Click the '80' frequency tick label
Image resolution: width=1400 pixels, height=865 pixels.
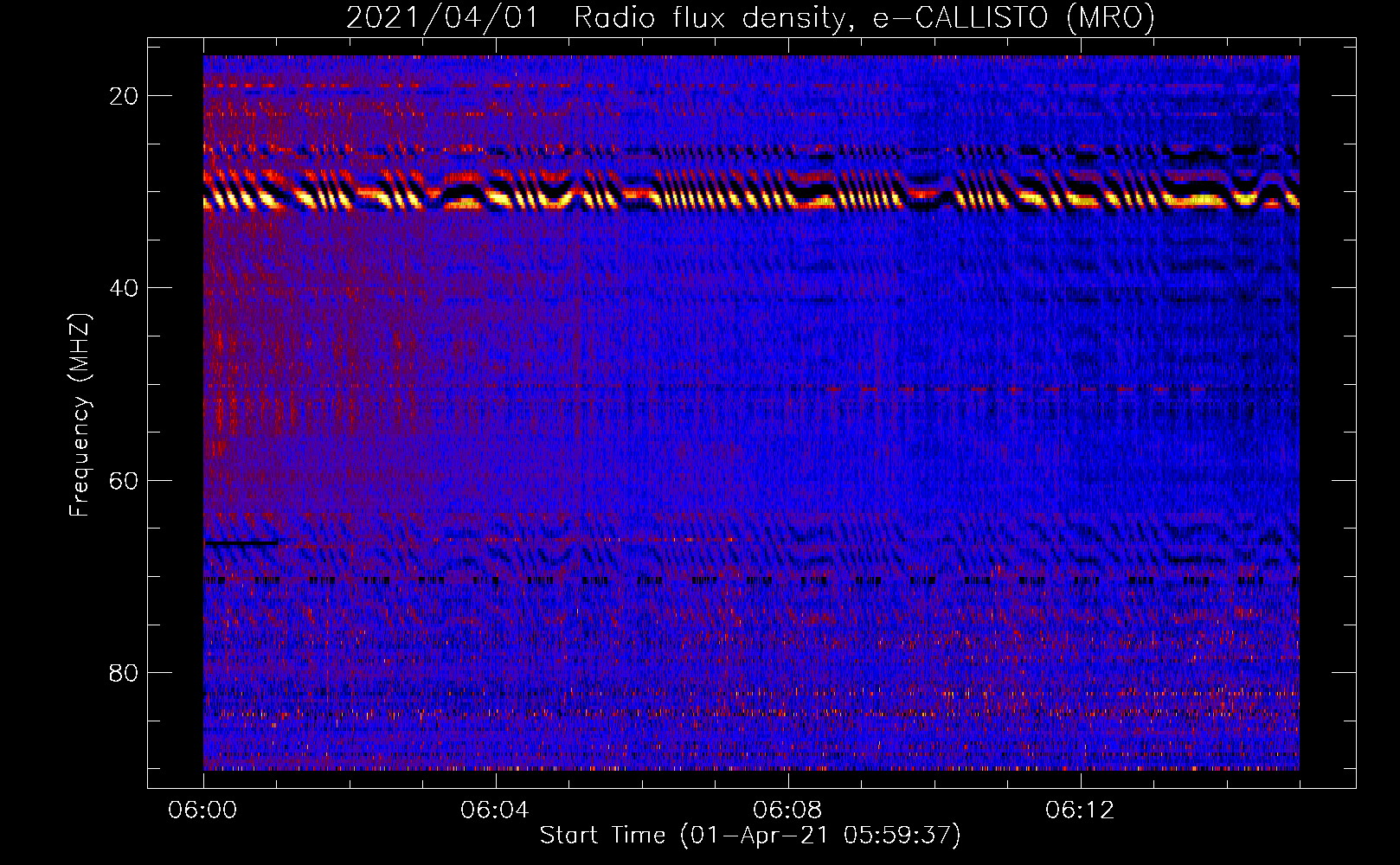tap(124, 672)
